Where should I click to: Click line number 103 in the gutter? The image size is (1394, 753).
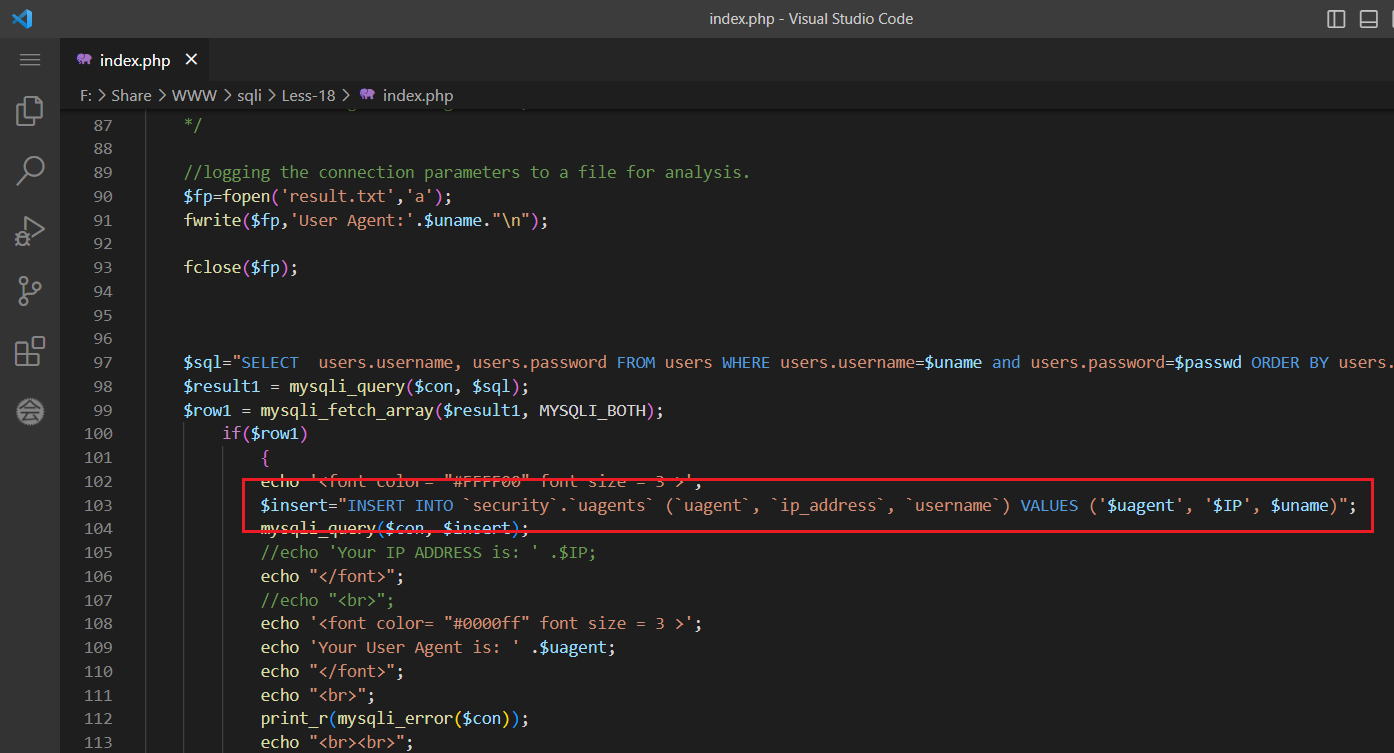tap(98, 505)
